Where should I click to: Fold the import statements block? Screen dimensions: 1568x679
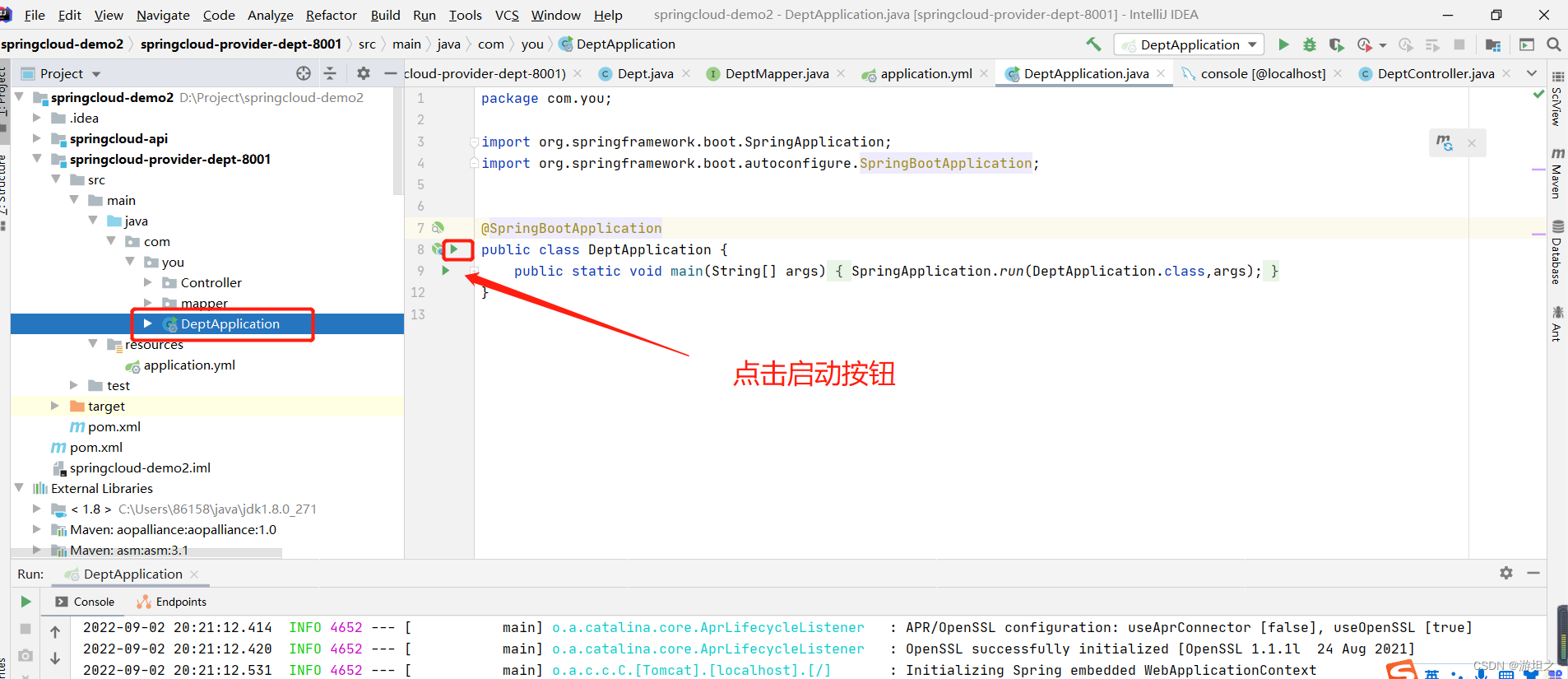click(474, 142)
